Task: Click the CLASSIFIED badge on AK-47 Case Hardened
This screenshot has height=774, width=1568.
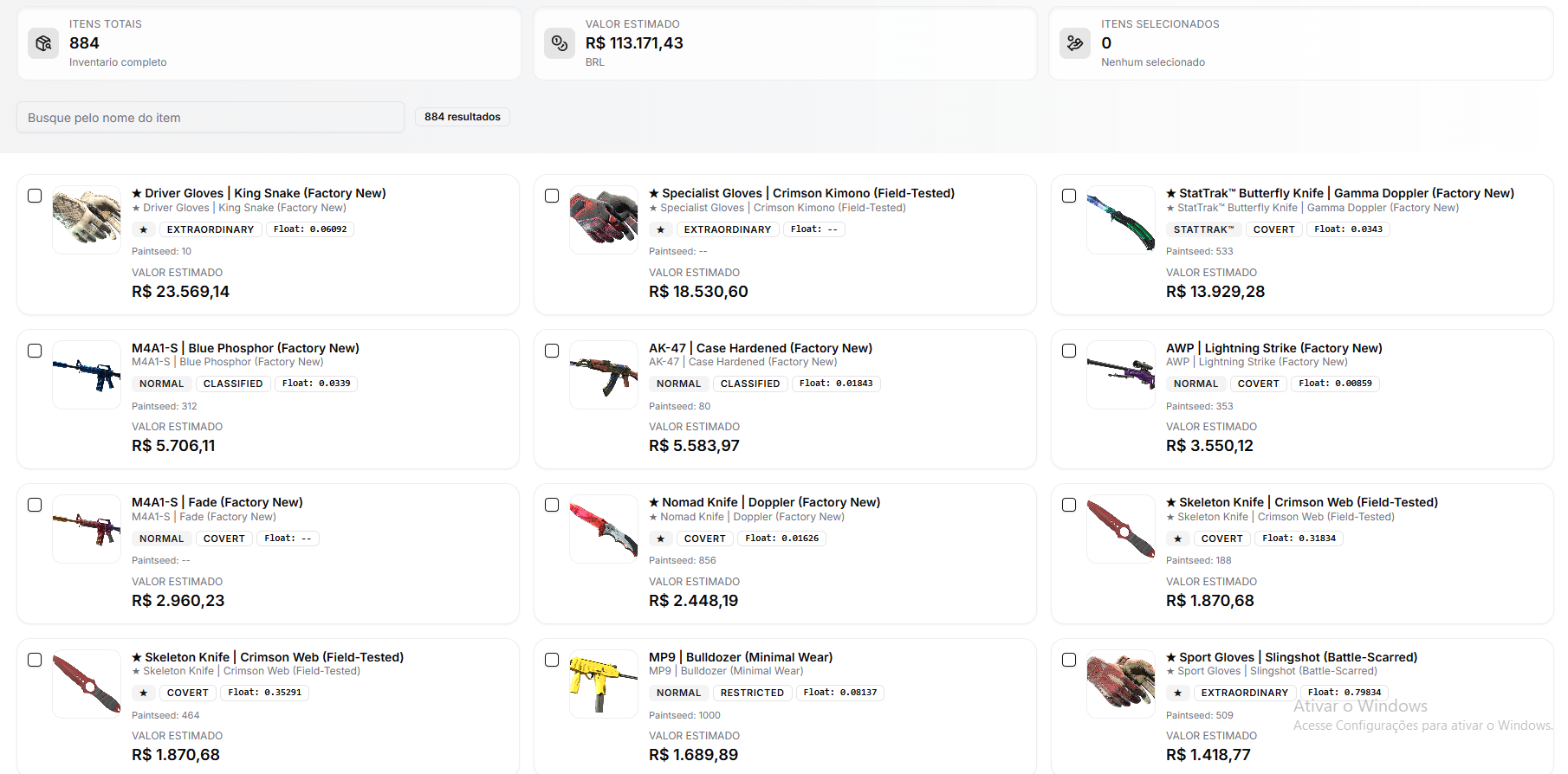Action: click(x=750, y=384)
